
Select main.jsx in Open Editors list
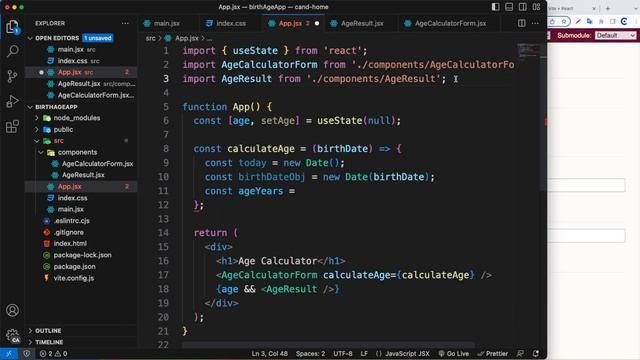point(71,49)
